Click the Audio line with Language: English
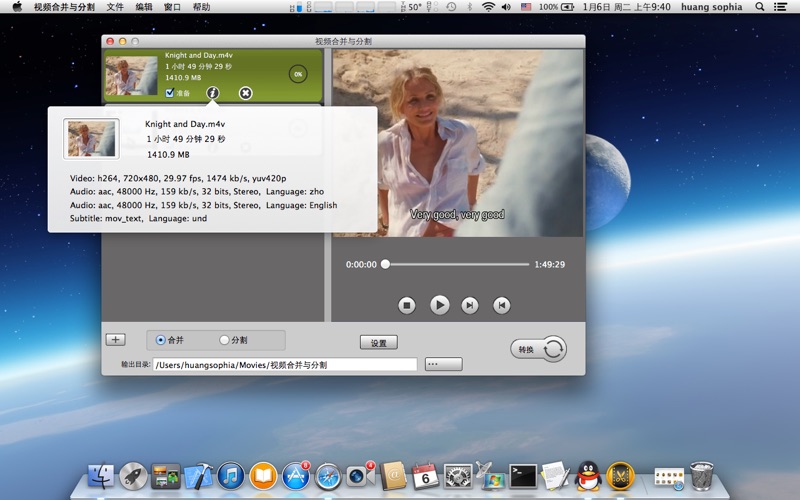The height and width of the screenshot is (500, 800). (x=204, y=205)
